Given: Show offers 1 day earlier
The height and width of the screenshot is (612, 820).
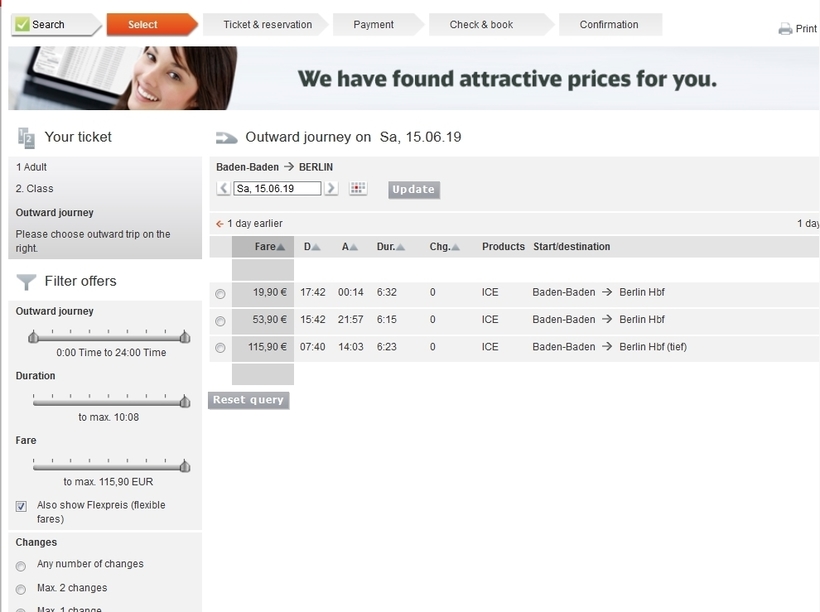Looking at the screenshot, I should (250, 224).
